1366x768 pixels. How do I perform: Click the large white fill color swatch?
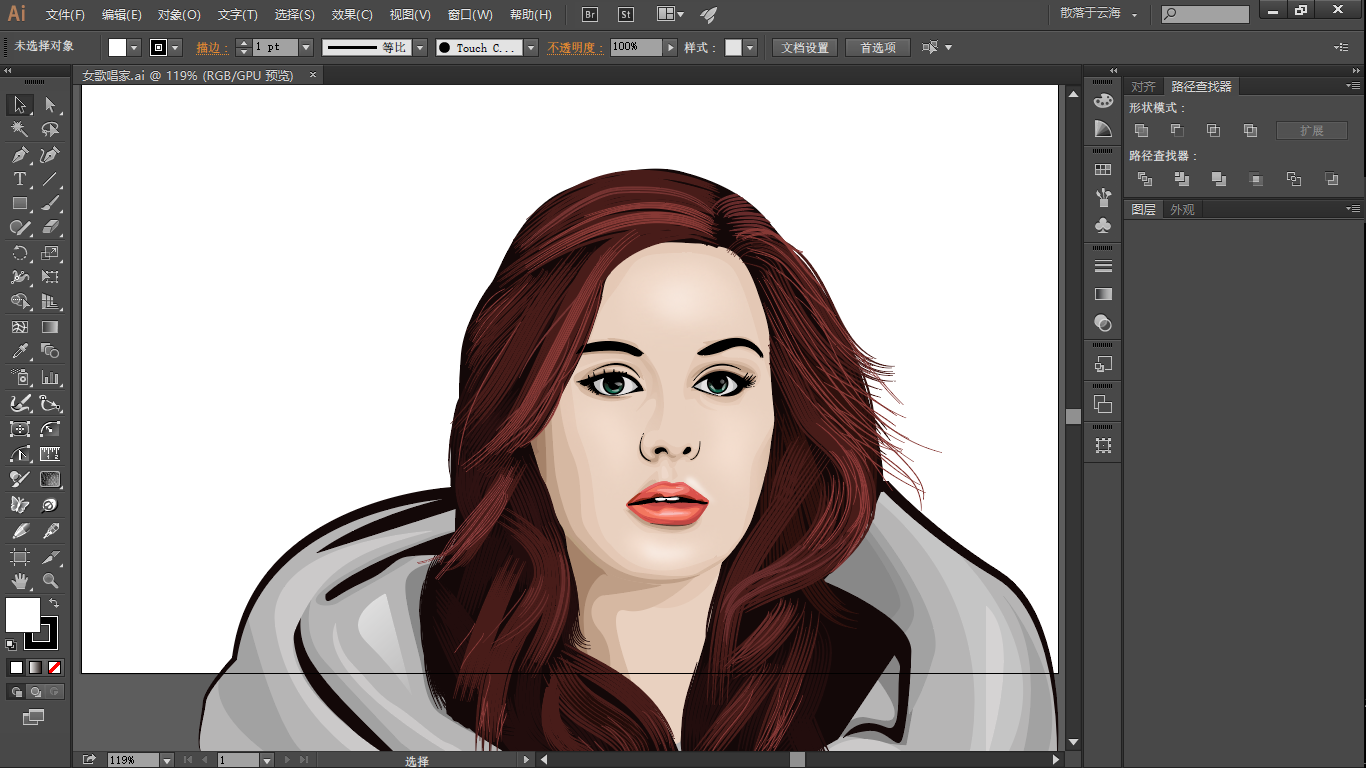coord(23,615)
